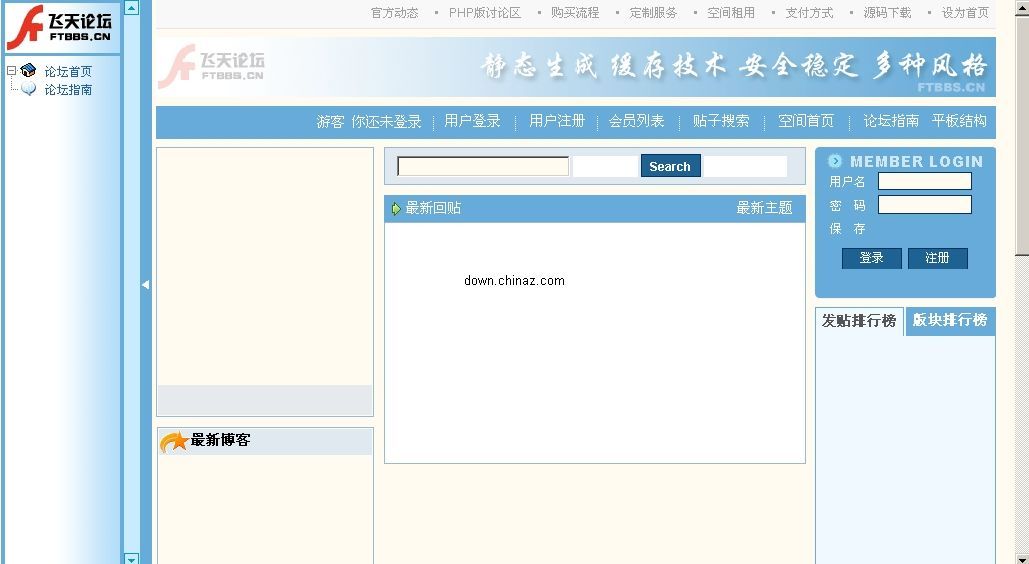1029x564 pixels.
Task: Click the round arrow icon beside MEMBER LOGIN
Action: tap(835, 161)
